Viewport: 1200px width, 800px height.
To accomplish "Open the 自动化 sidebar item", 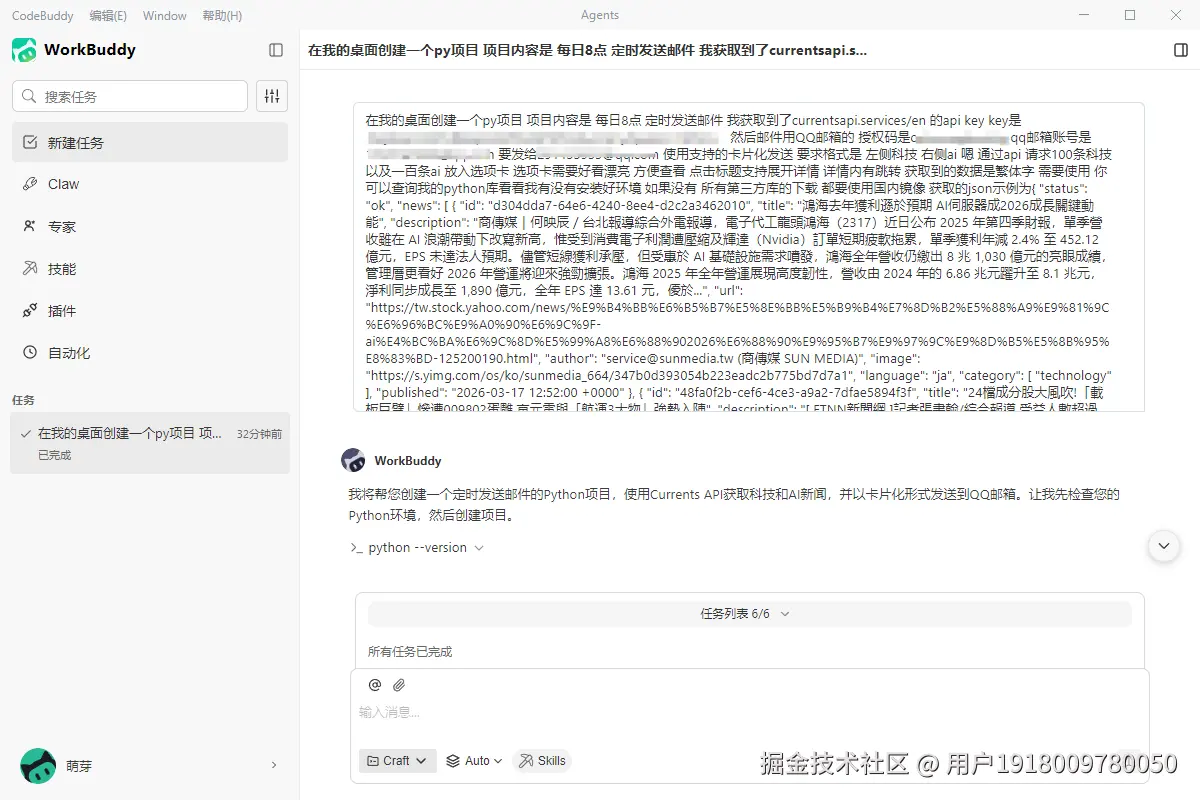I will [150, 352].
